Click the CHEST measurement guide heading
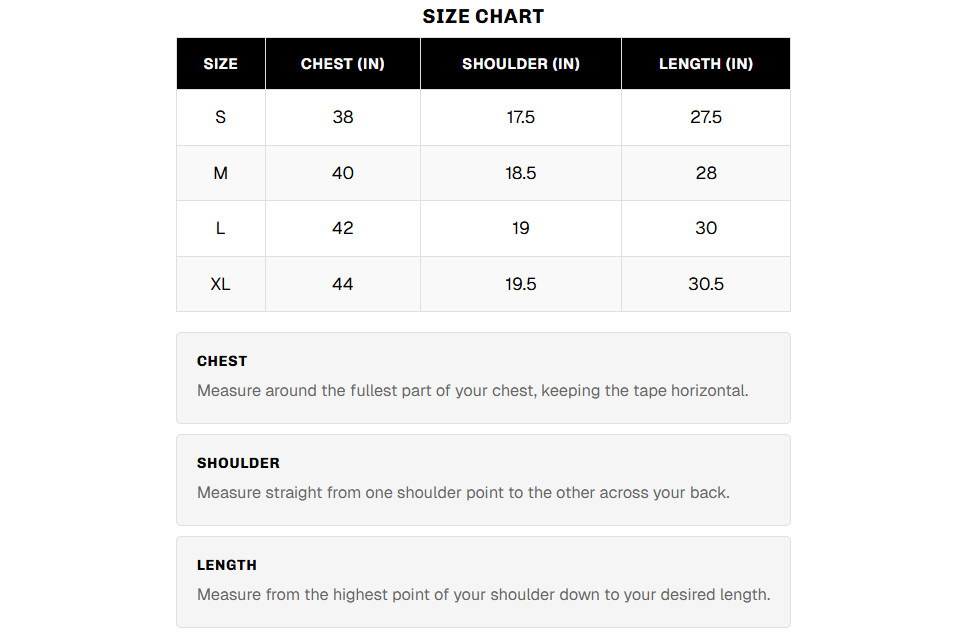 coord(222,361)
